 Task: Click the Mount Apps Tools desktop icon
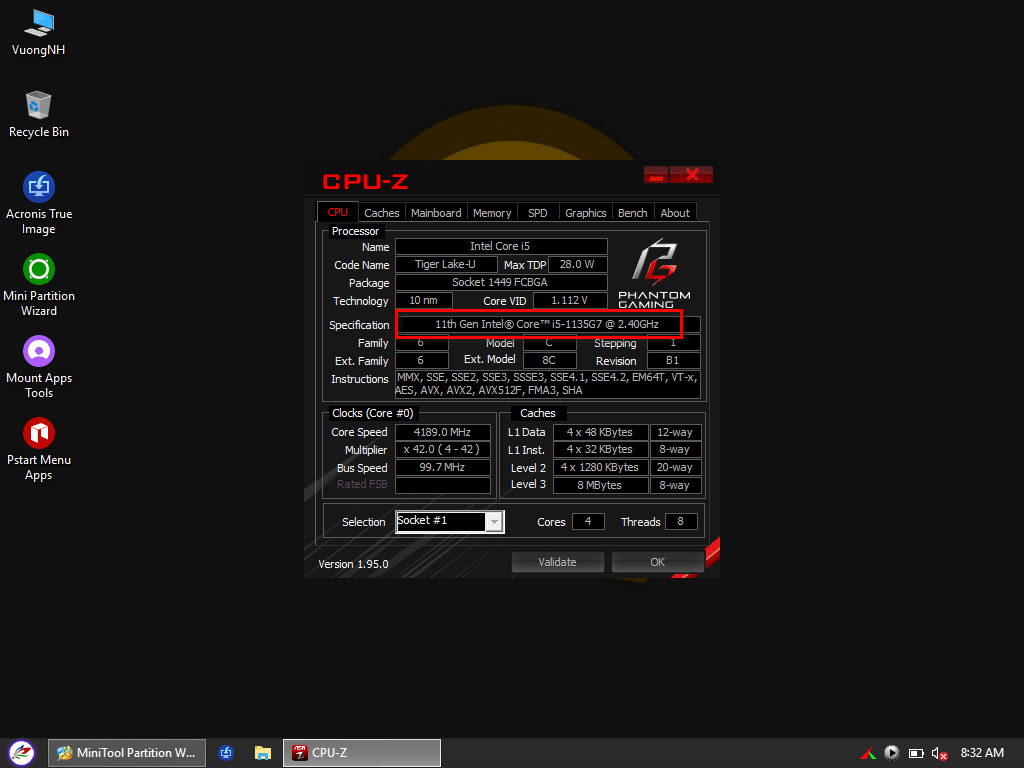(x=39, y=352)
